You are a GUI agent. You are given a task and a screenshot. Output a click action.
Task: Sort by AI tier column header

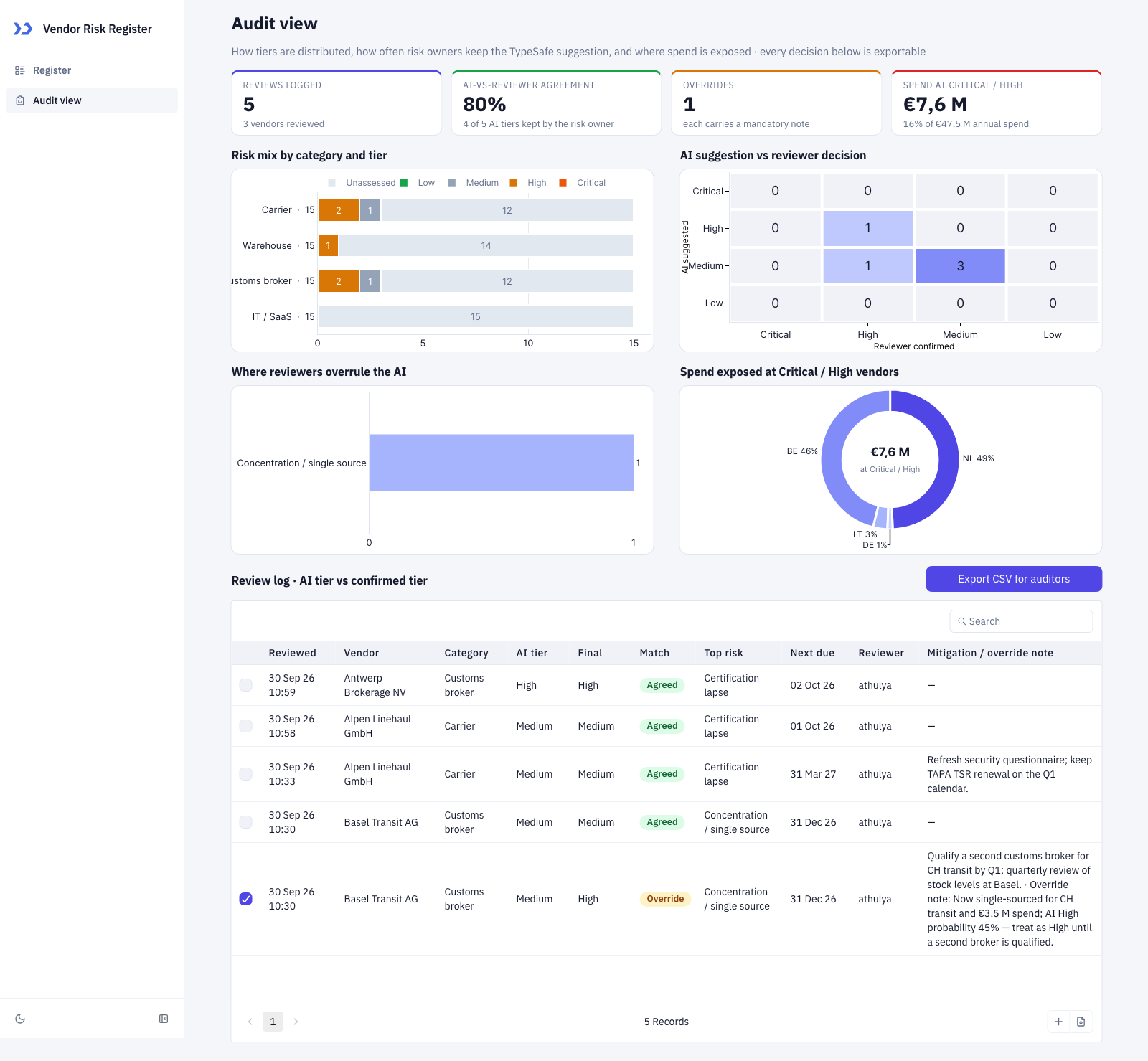point(532,653)
